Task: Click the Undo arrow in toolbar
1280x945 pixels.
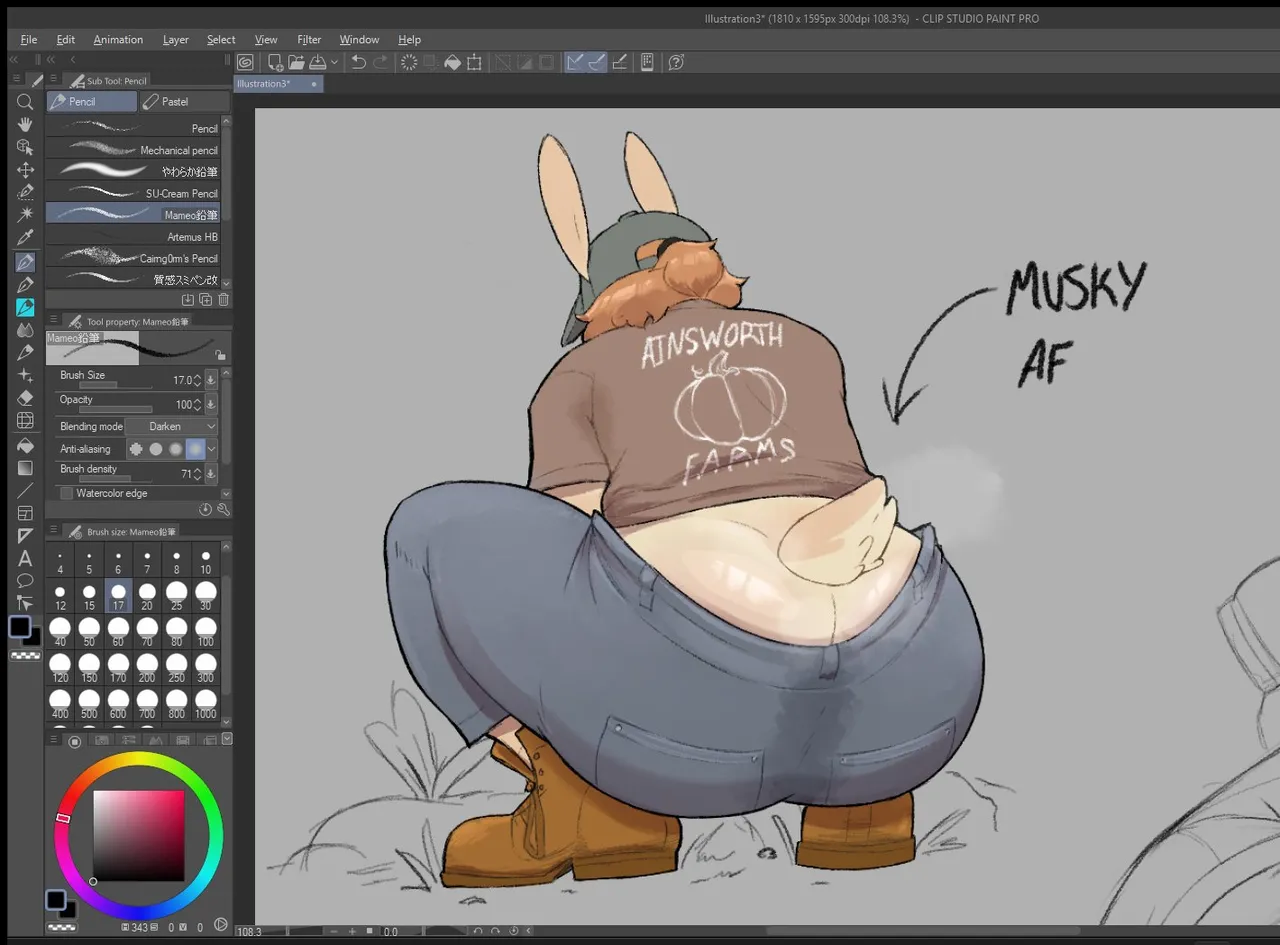Action: click(x=358, y=62)
